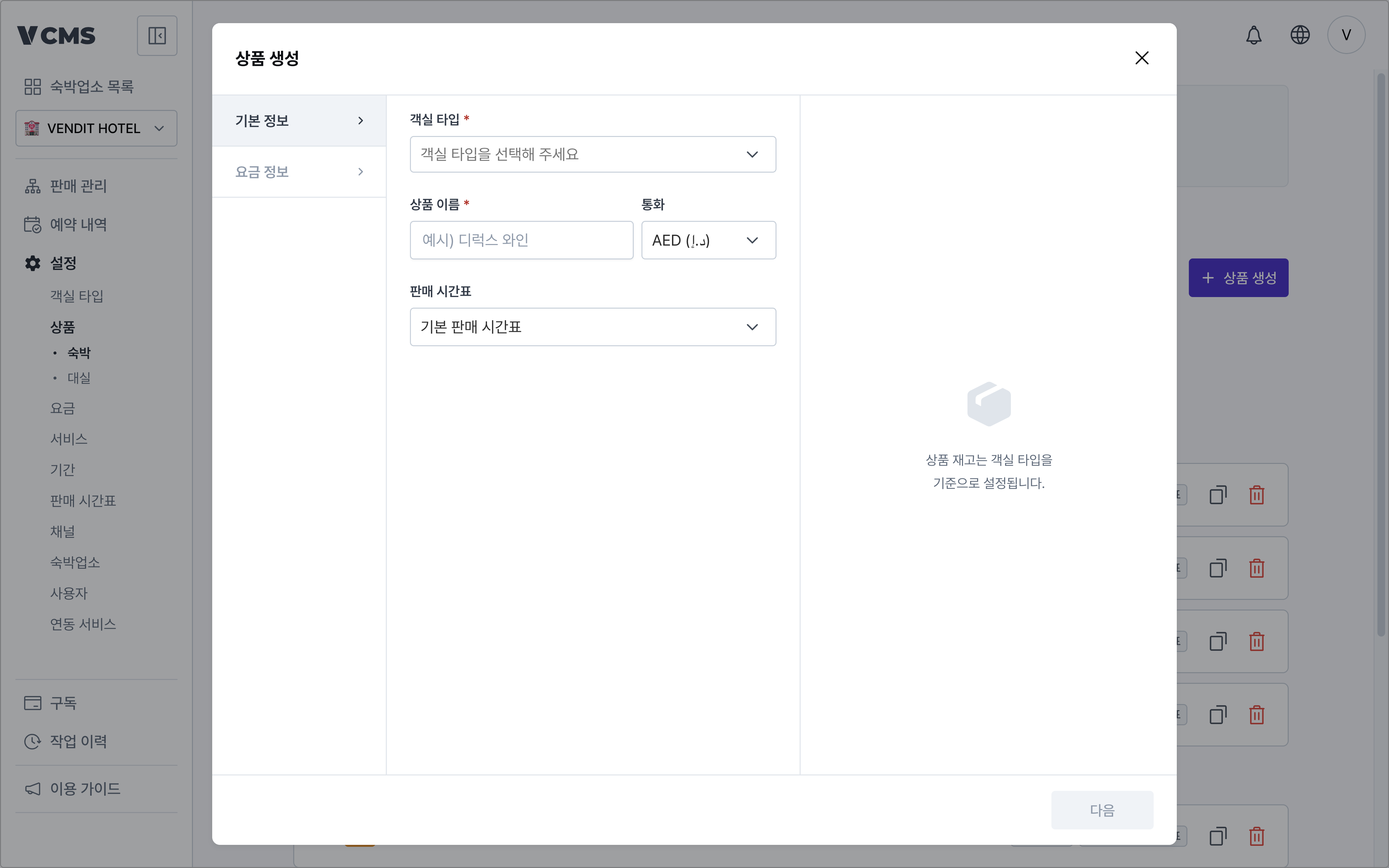1389x868 pixels.
Task: Open language globe icon
Action: tap(1300, 35)
